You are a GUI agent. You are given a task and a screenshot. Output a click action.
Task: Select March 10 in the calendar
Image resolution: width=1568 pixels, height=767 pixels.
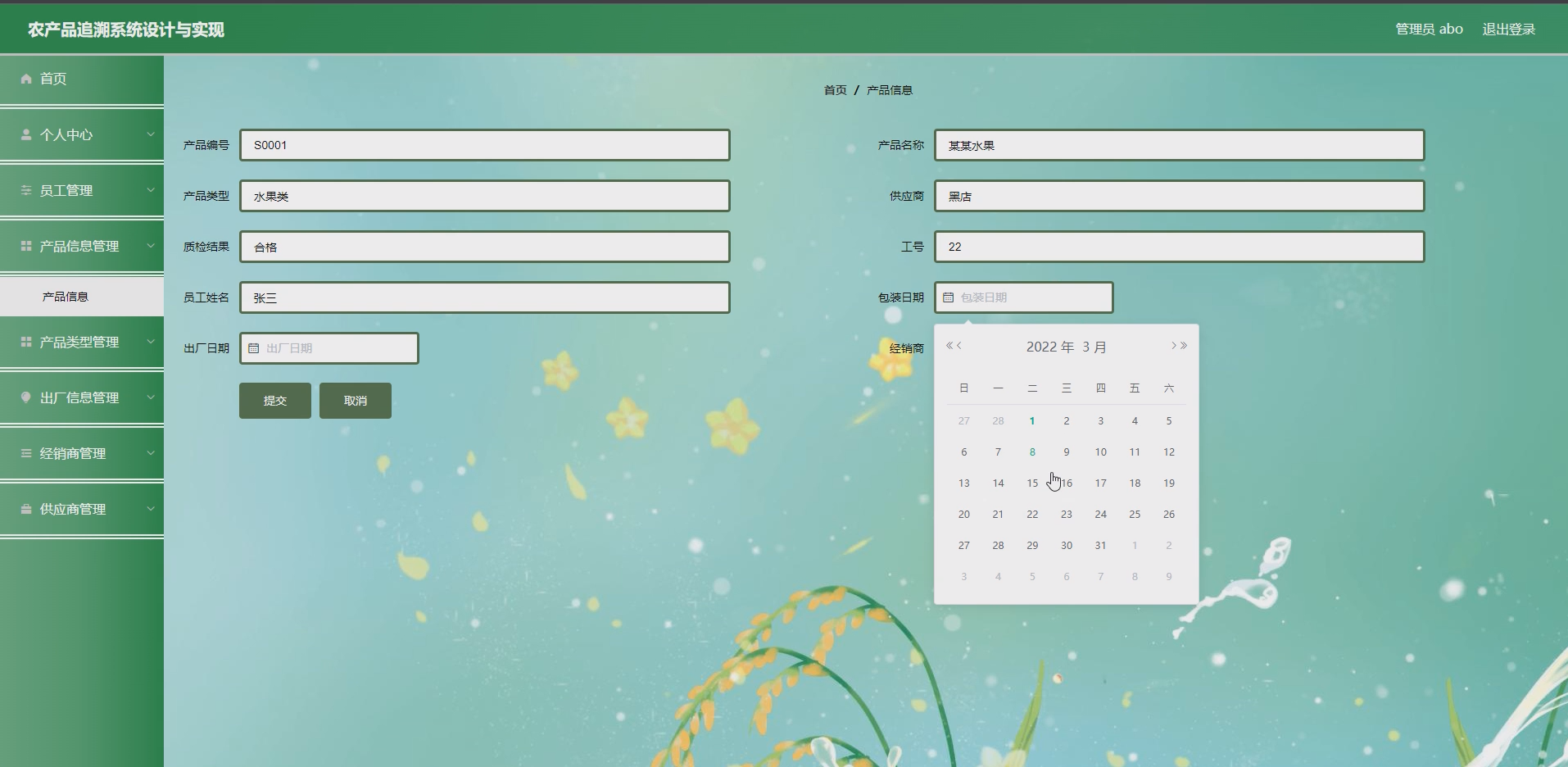[1101, 452]
